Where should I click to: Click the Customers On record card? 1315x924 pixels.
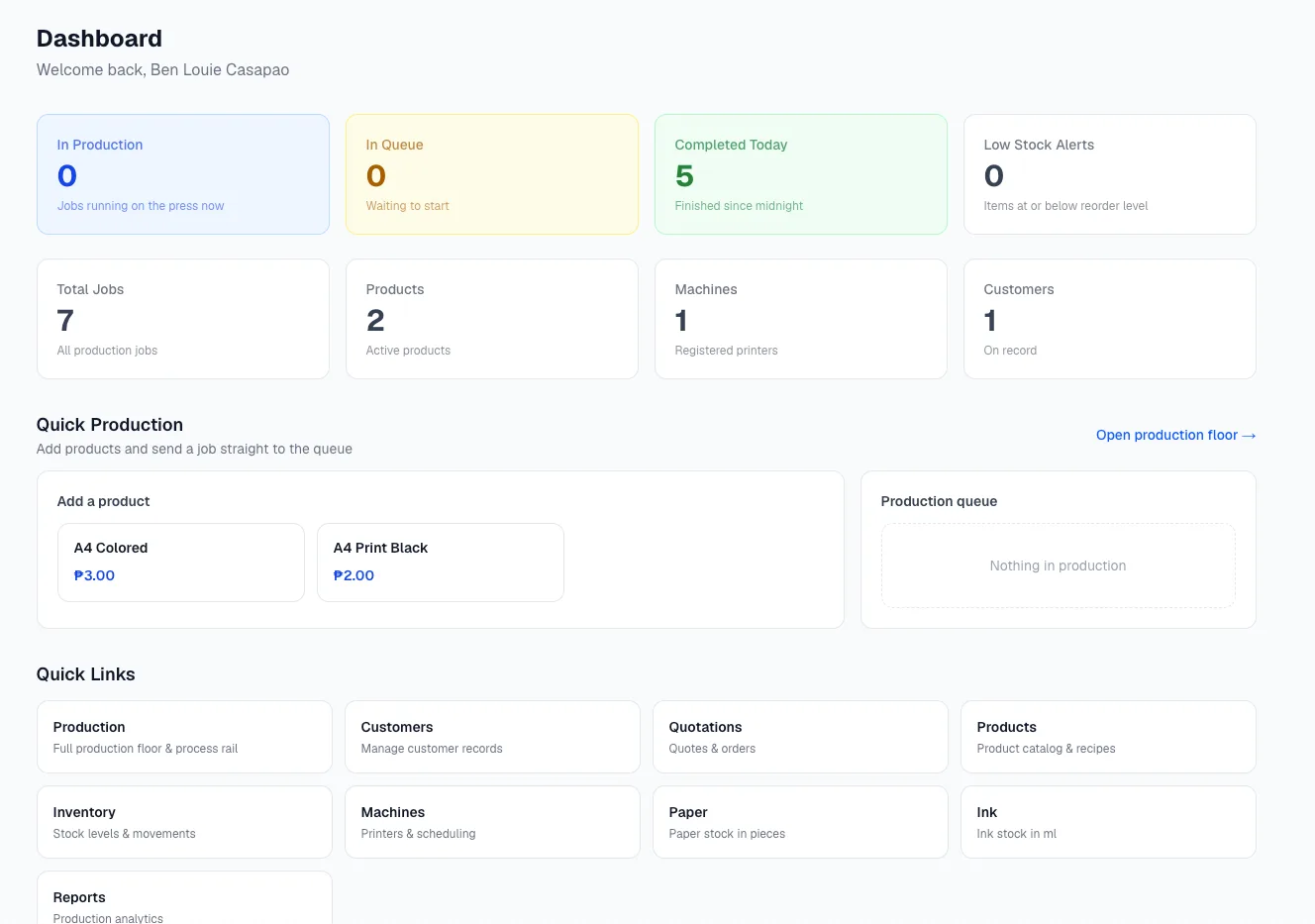click(1110, 319)
